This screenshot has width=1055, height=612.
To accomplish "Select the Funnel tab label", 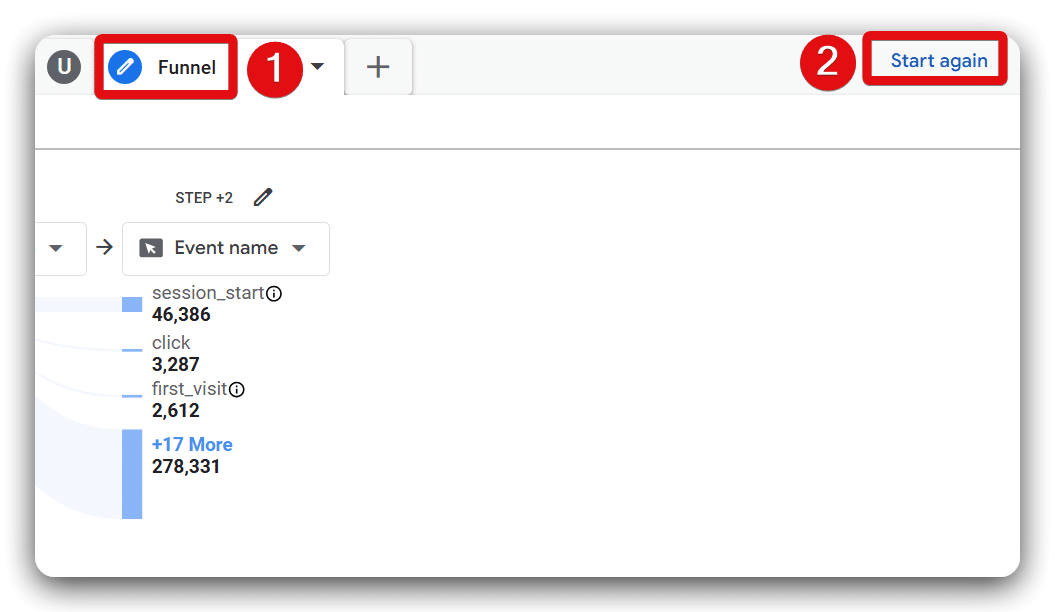I will point(187,68).
